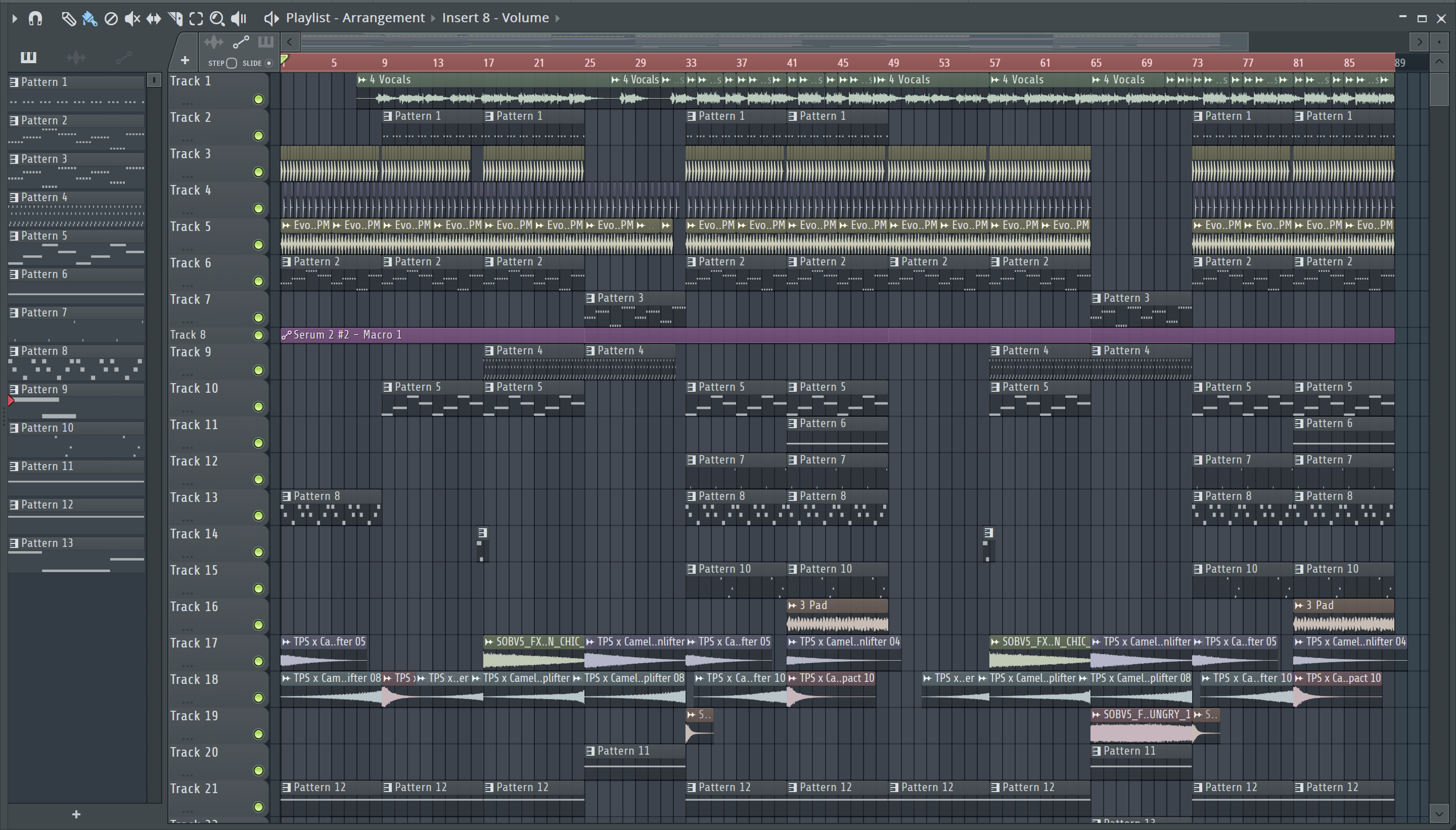Click the horizontal overview scrollbar of the arrangement
The width and height of the screenshot is (1456, 830).
(x=774, y=41)
